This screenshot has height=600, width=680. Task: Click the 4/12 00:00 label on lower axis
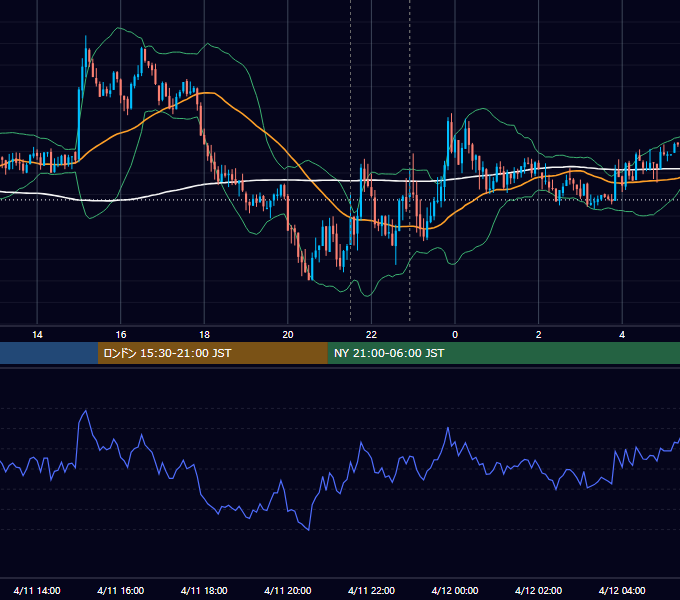(454, 590)
